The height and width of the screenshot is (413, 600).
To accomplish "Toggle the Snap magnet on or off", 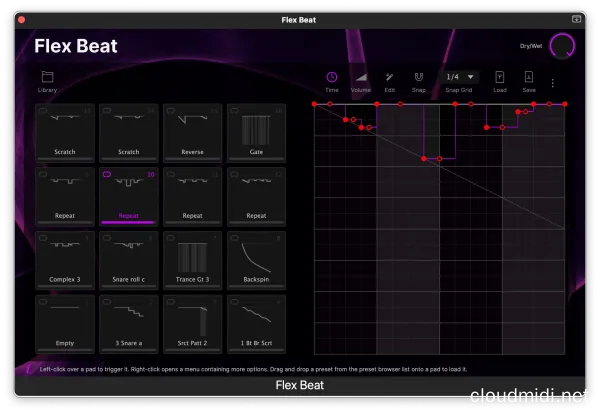I will [x=418, y=77].
